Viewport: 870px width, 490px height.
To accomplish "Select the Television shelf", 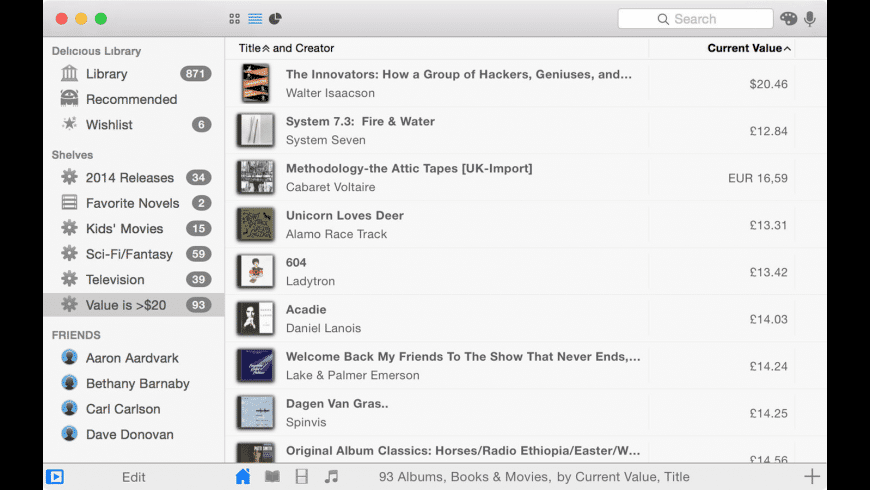I will coord(134,280).
